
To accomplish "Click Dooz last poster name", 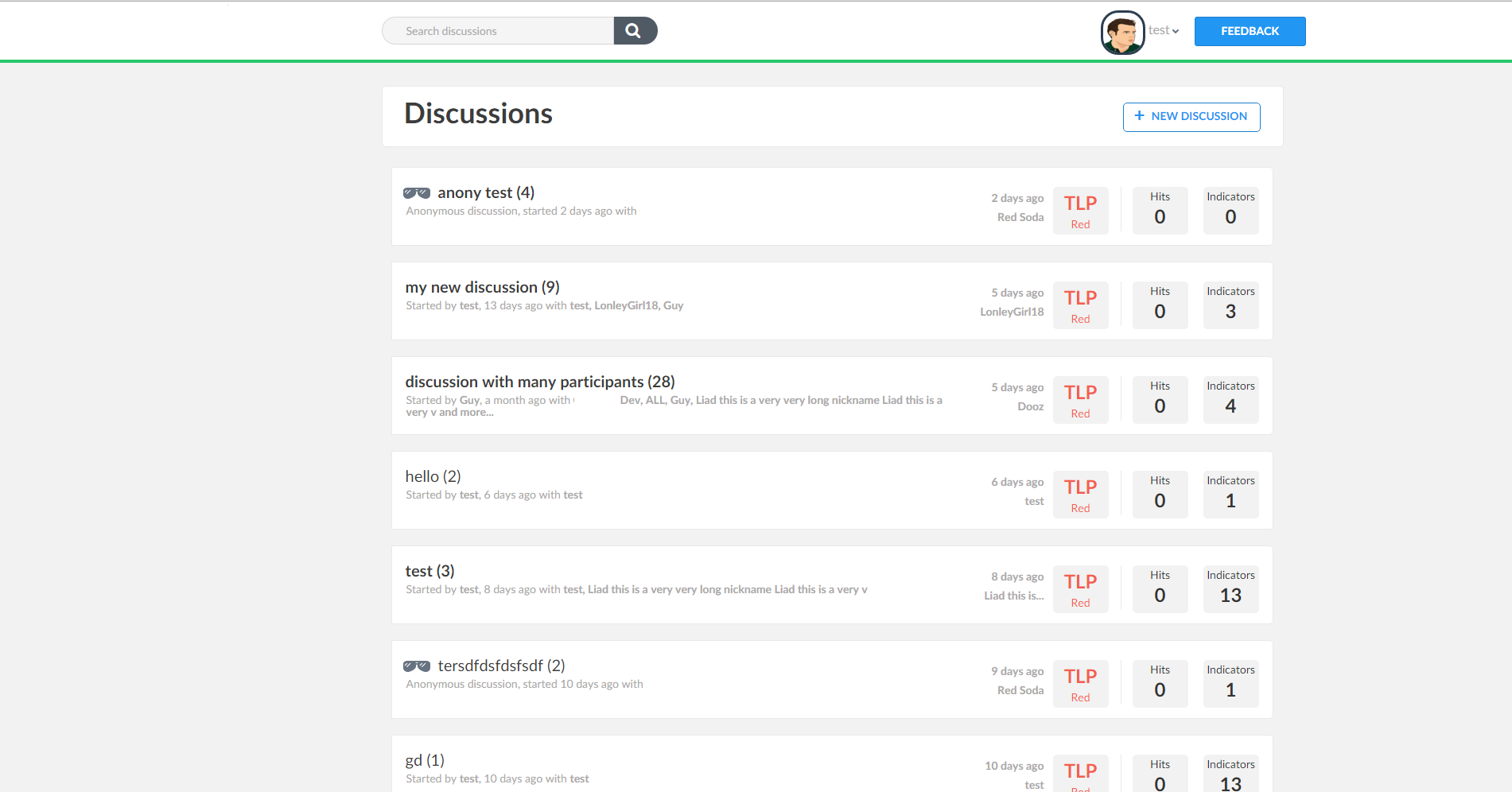I will (x=1031, y=406).
